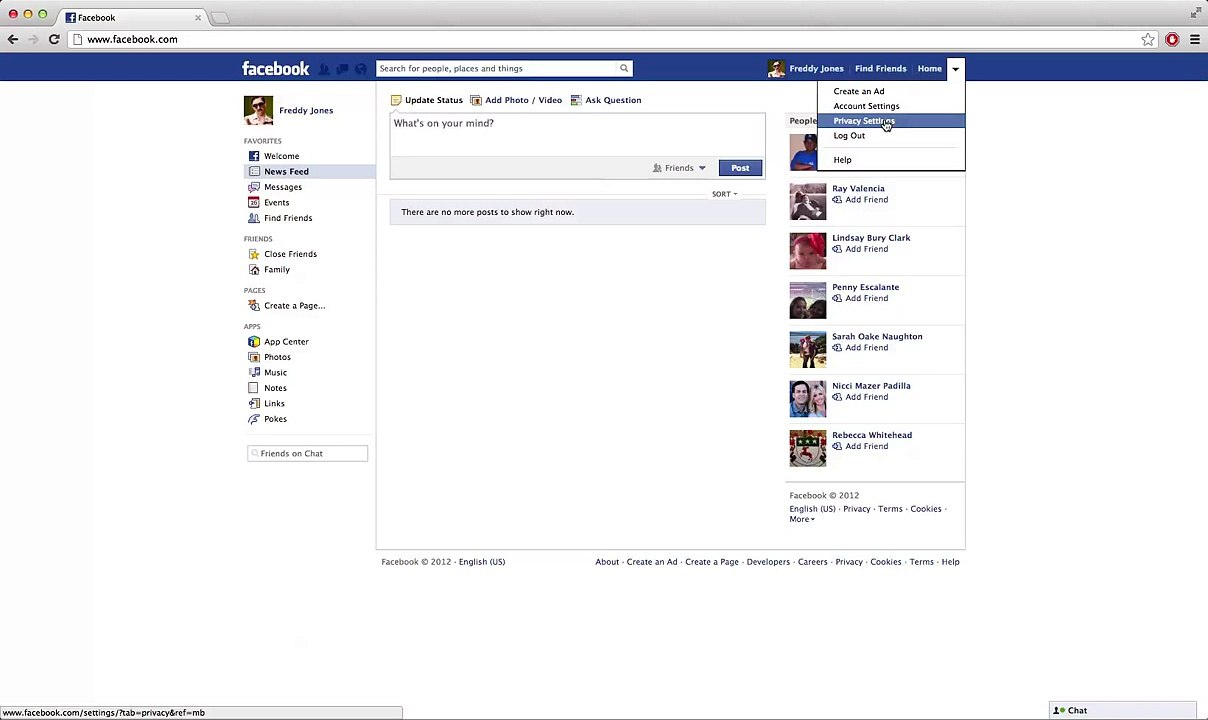
Task: Open Family friends list
Action: tap(277, 270)
